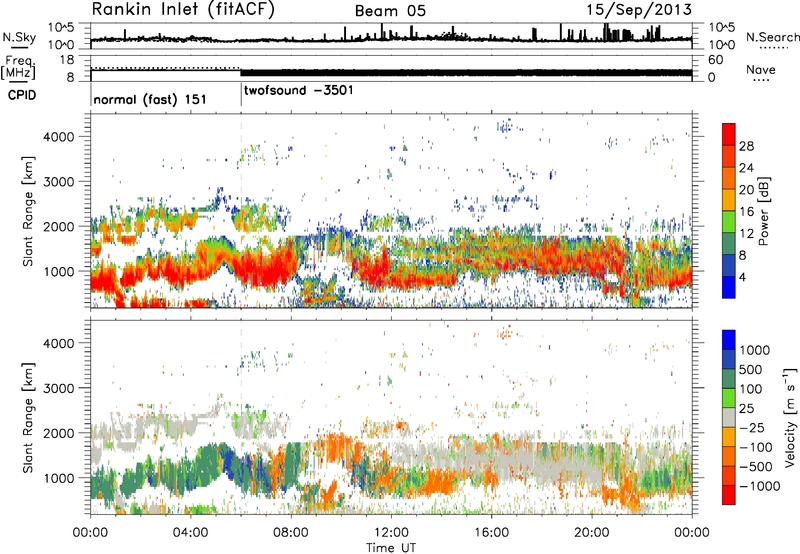The width and height of the screenshot is (800, 554).
Task: Click the '500' velocity colorbar tick value
Action: coord(751,370)
